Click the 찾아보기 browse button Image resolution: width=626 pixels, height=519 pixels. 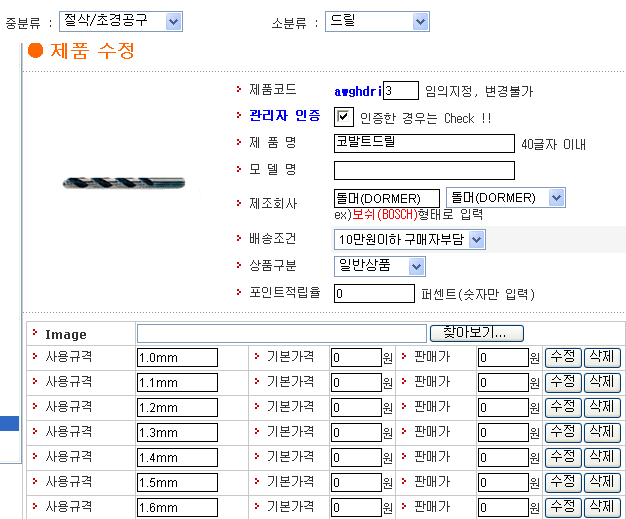(476, 333)
